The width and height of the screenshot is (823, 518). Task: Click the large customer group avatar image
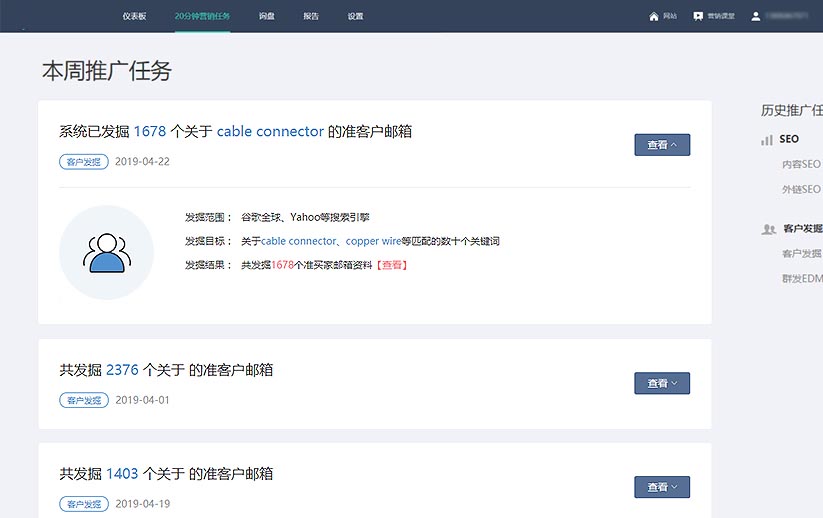tap(106, 252)
